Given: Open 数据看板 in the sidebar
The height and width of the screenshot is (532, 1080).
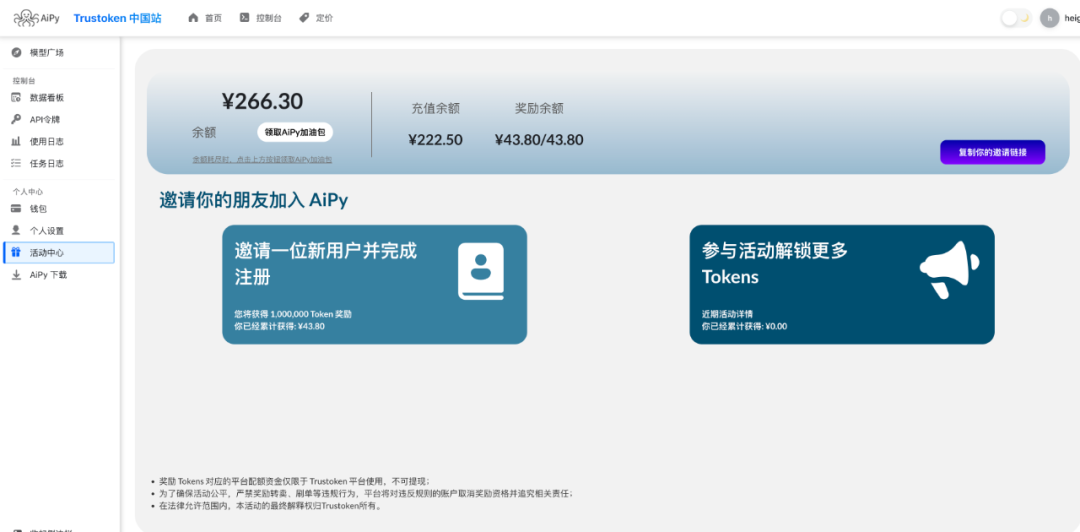Looking at the screenshot, I should (47, 98).
